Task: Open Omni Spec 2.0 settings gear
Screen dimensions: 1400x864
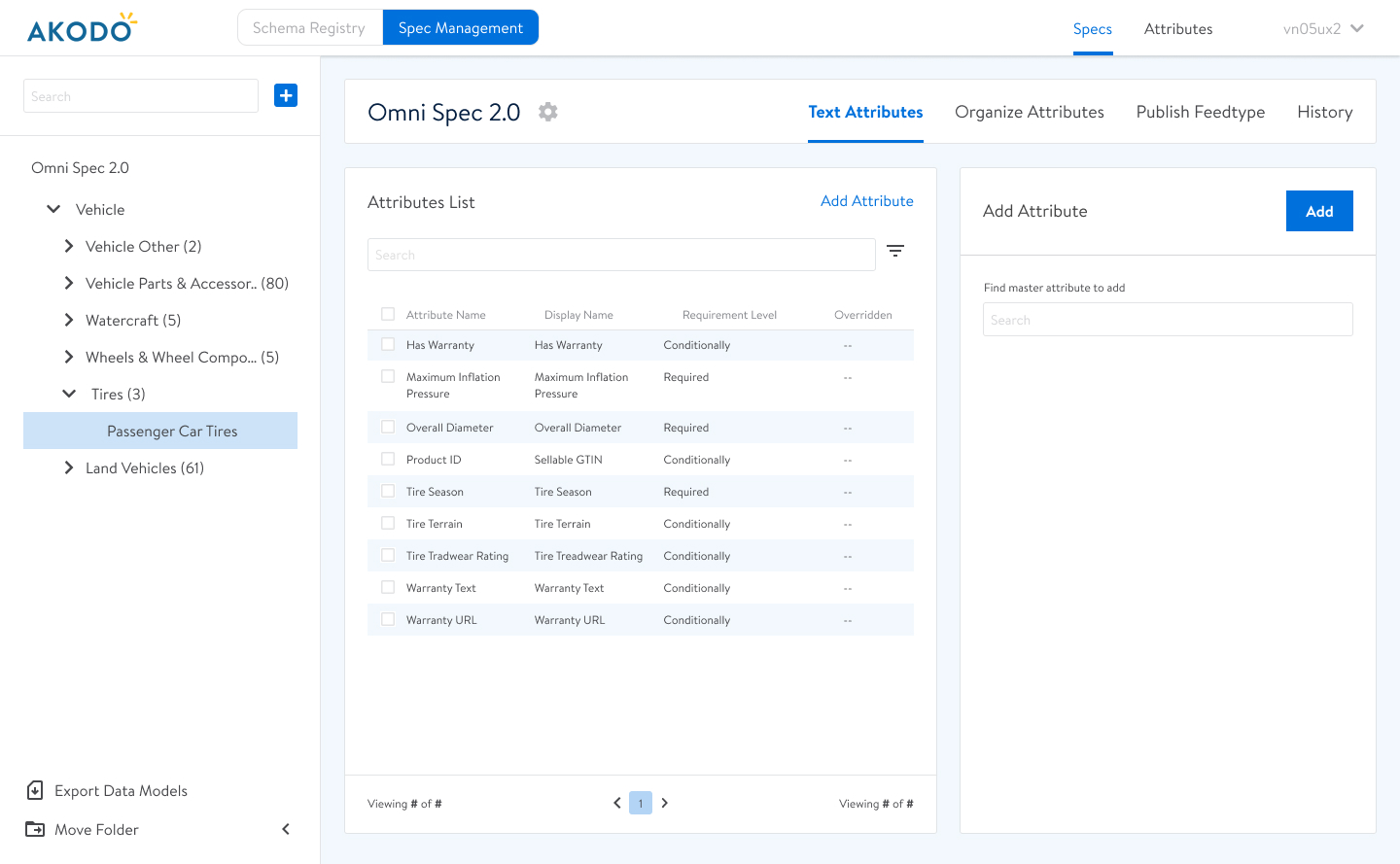Action: (548, 112)
